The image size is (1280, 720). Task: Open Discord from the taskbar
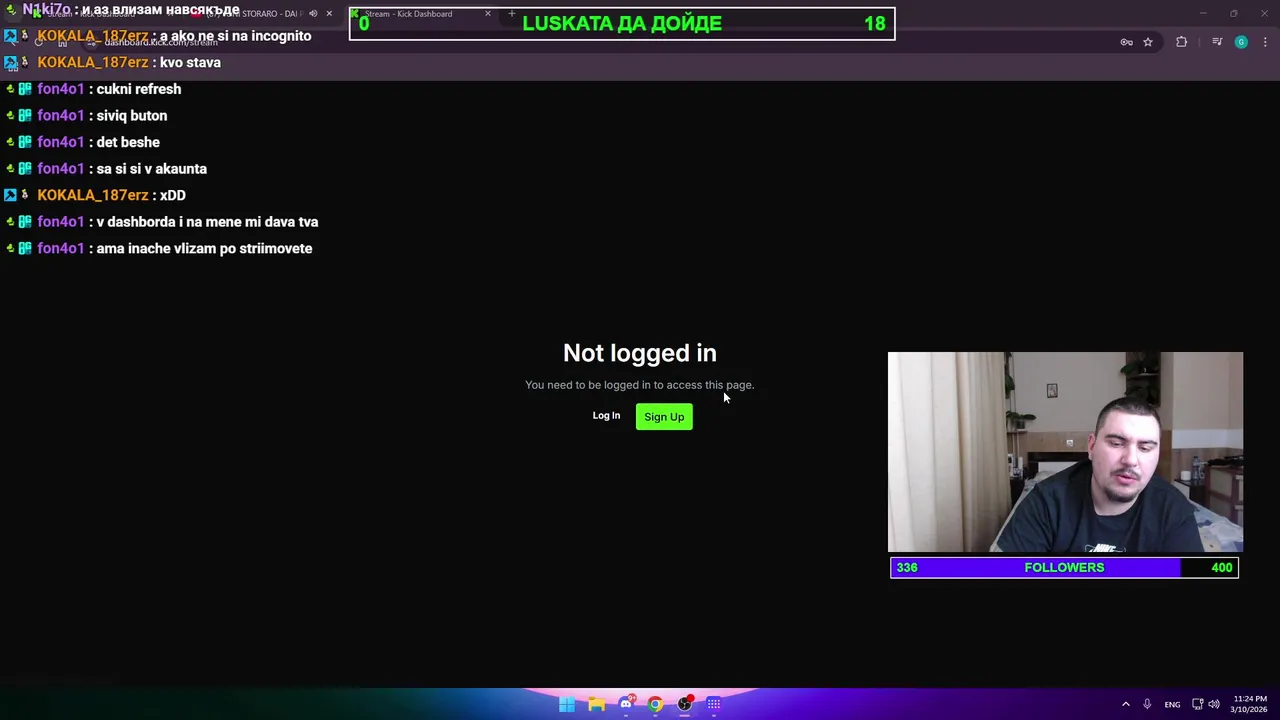pos(626,704)
